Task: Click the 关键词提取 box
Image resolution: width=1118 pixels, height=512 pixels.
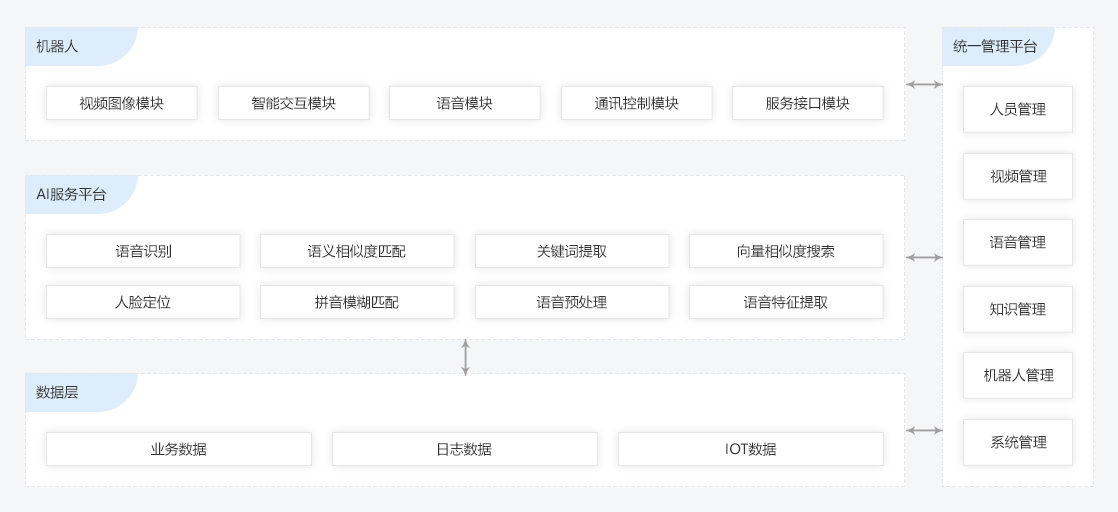Action: pos(572,251)
